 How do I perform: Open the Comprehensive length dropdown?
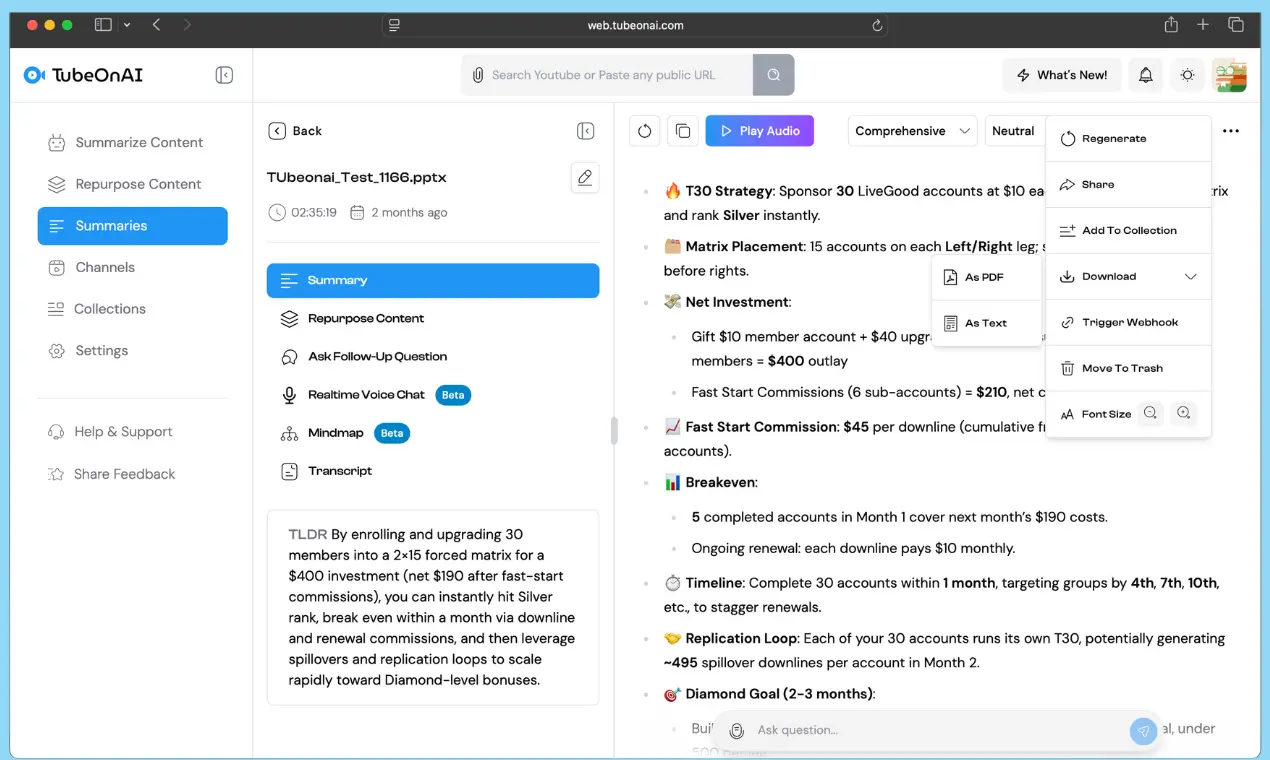tap(912, 131)
